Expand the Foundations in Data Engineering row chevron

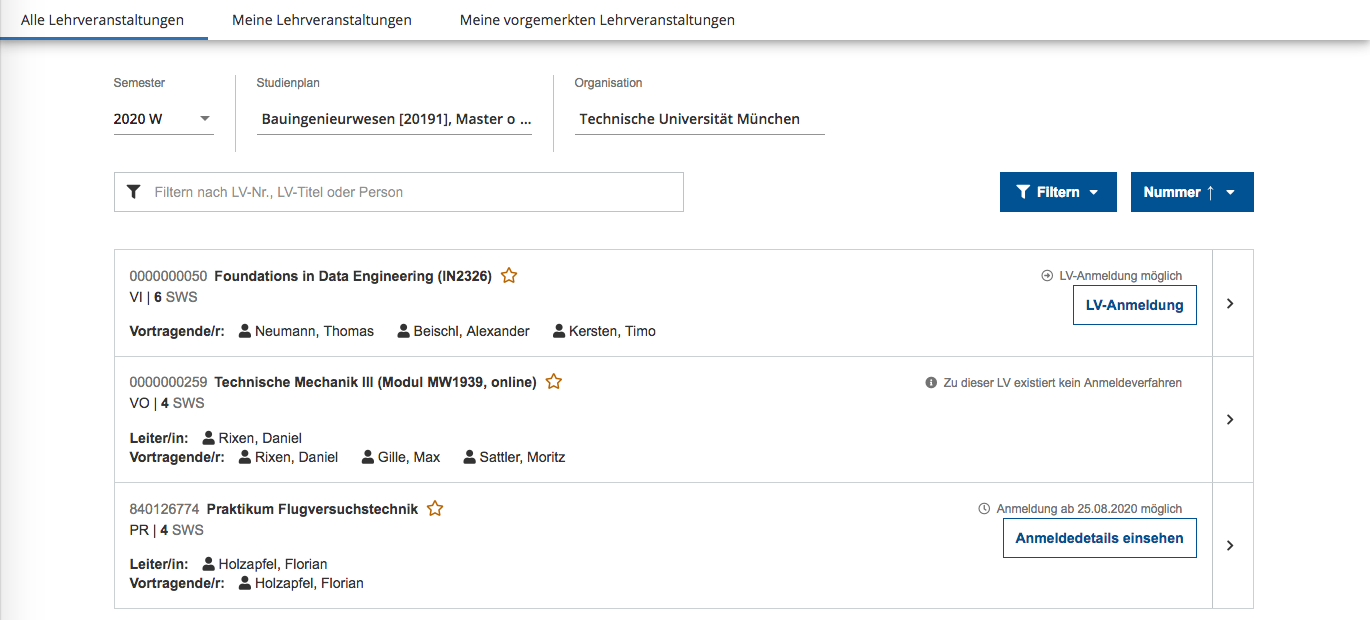click(1231, 303)
